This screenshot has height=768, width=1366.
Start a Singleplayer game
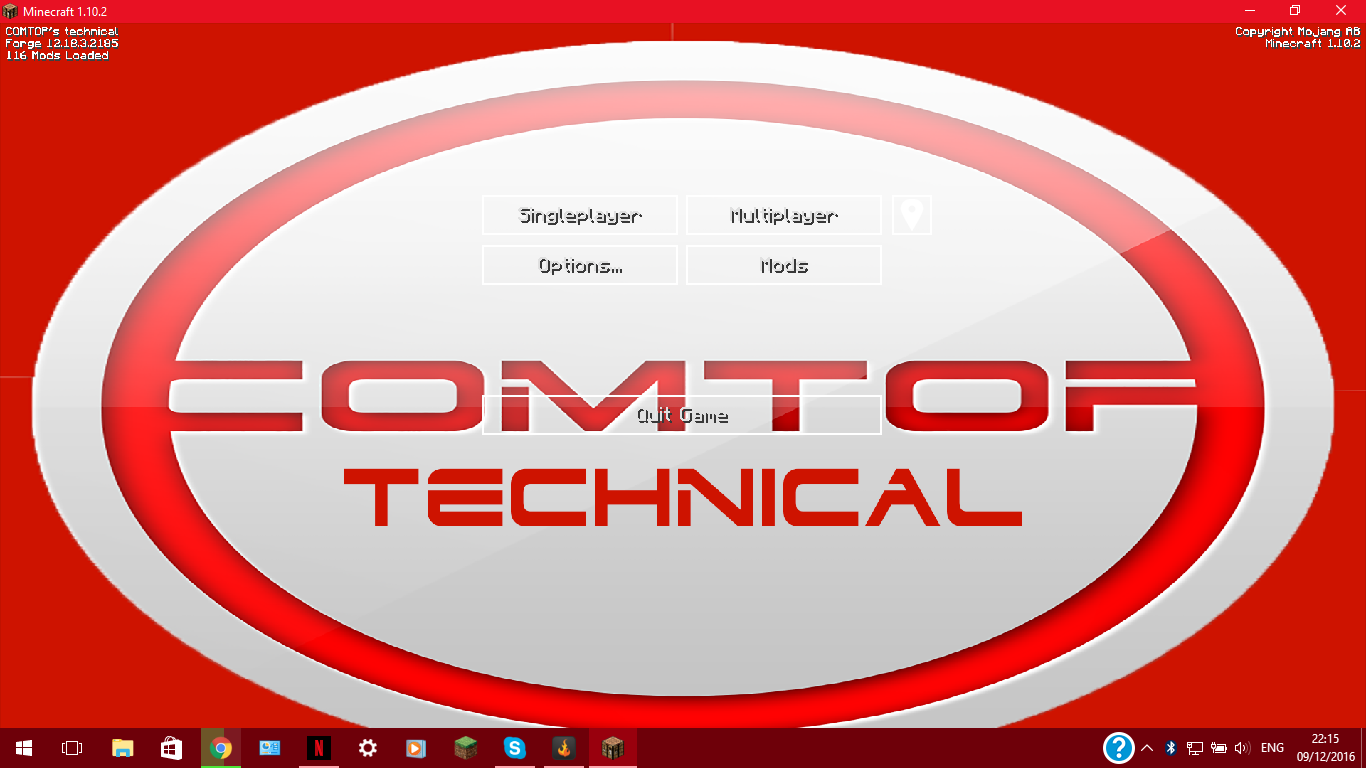[x=580, y=215]
